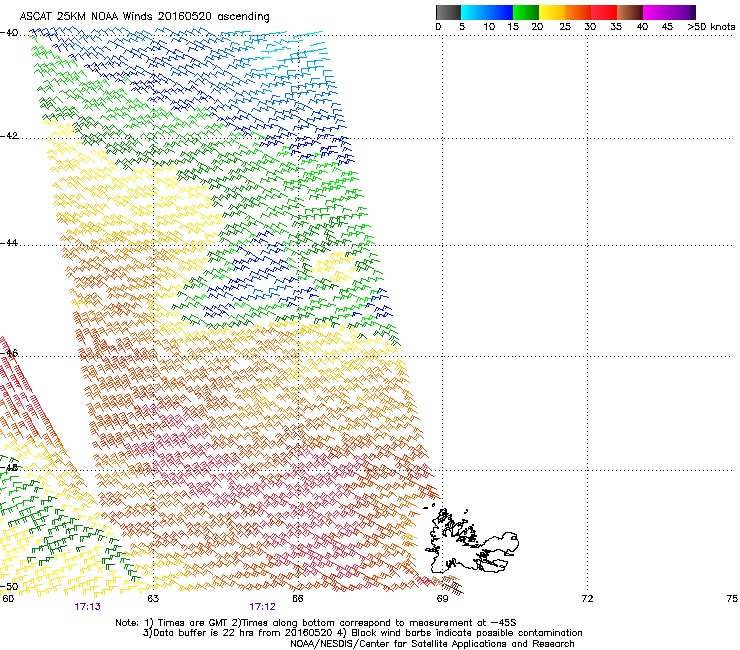Screen dimensions: 740x650
Task: Click the latitude label '-50'
Action: click(9, 586)
